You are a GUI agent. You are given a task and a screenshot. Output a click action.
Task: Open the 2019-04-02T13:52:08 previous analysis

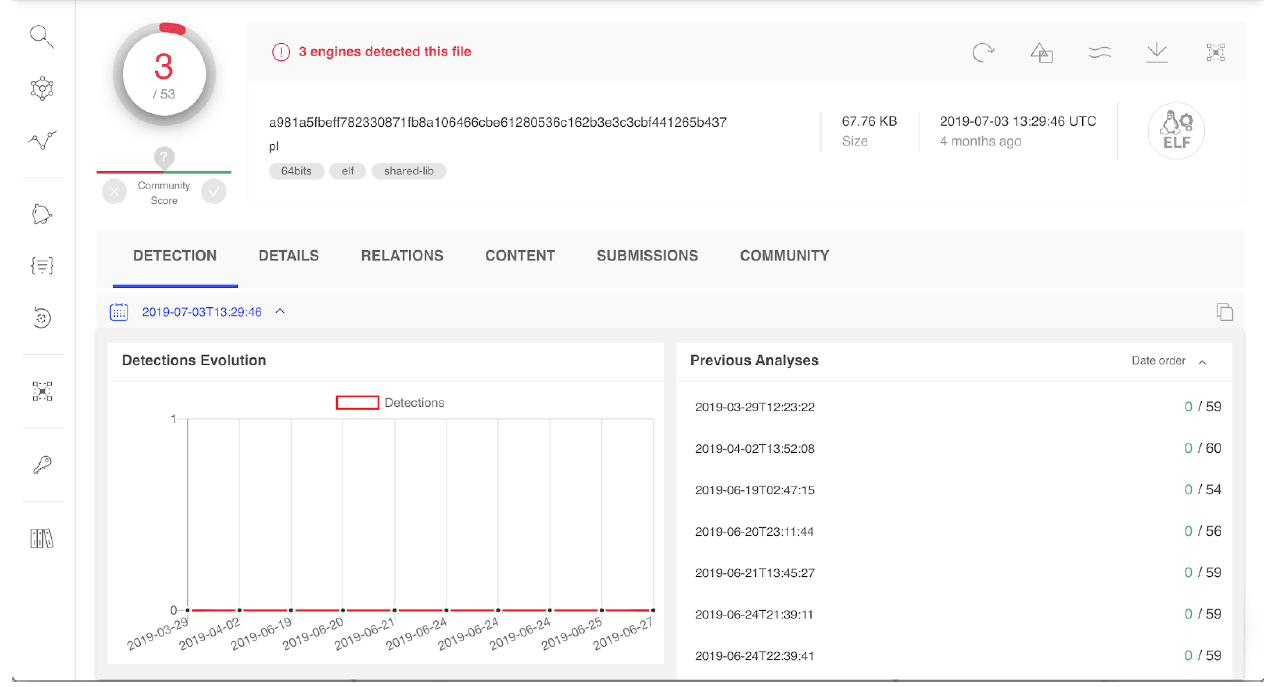[755, 449]
